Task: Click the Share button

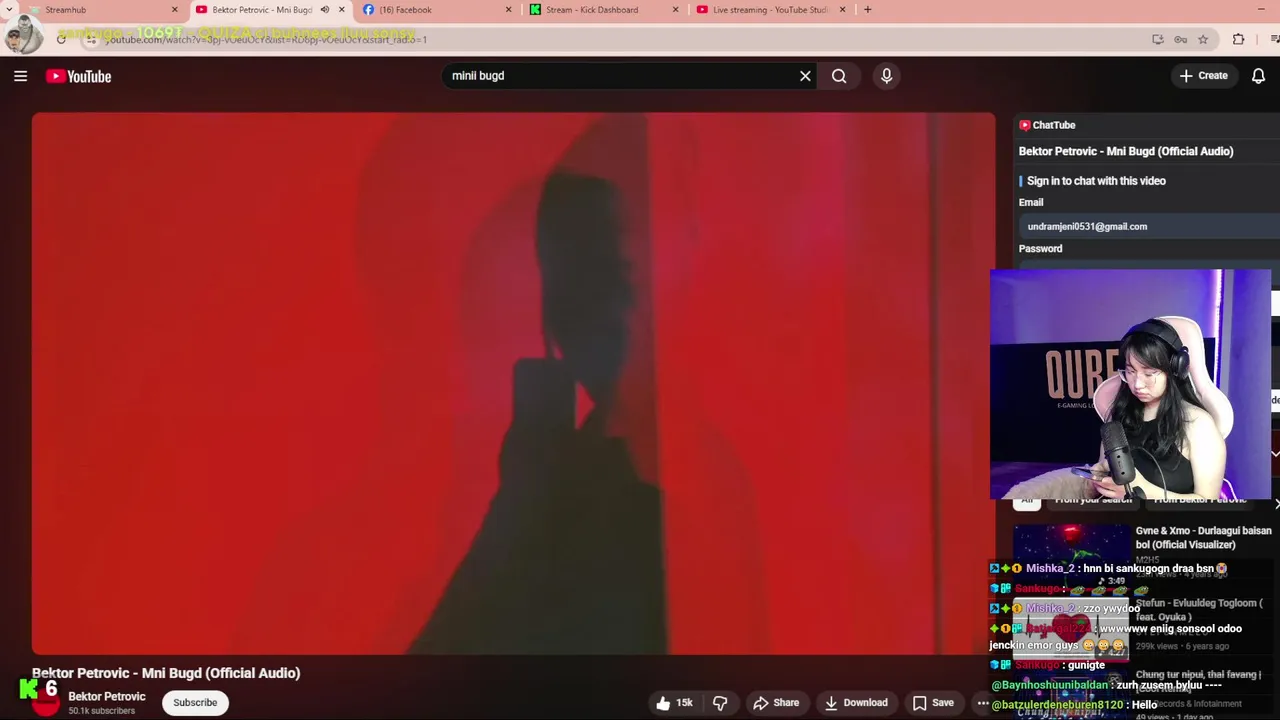Action: coord(776,703)
